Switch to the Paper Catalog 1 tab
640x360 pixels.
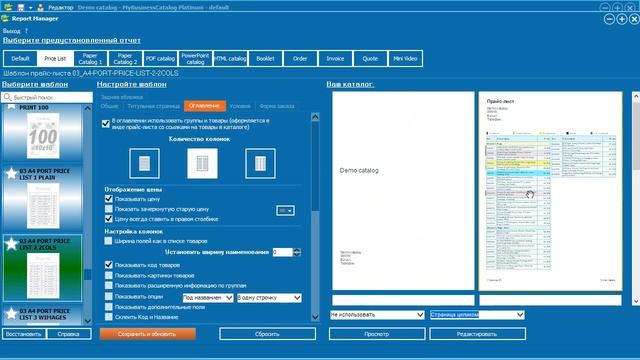pos(90,59)
